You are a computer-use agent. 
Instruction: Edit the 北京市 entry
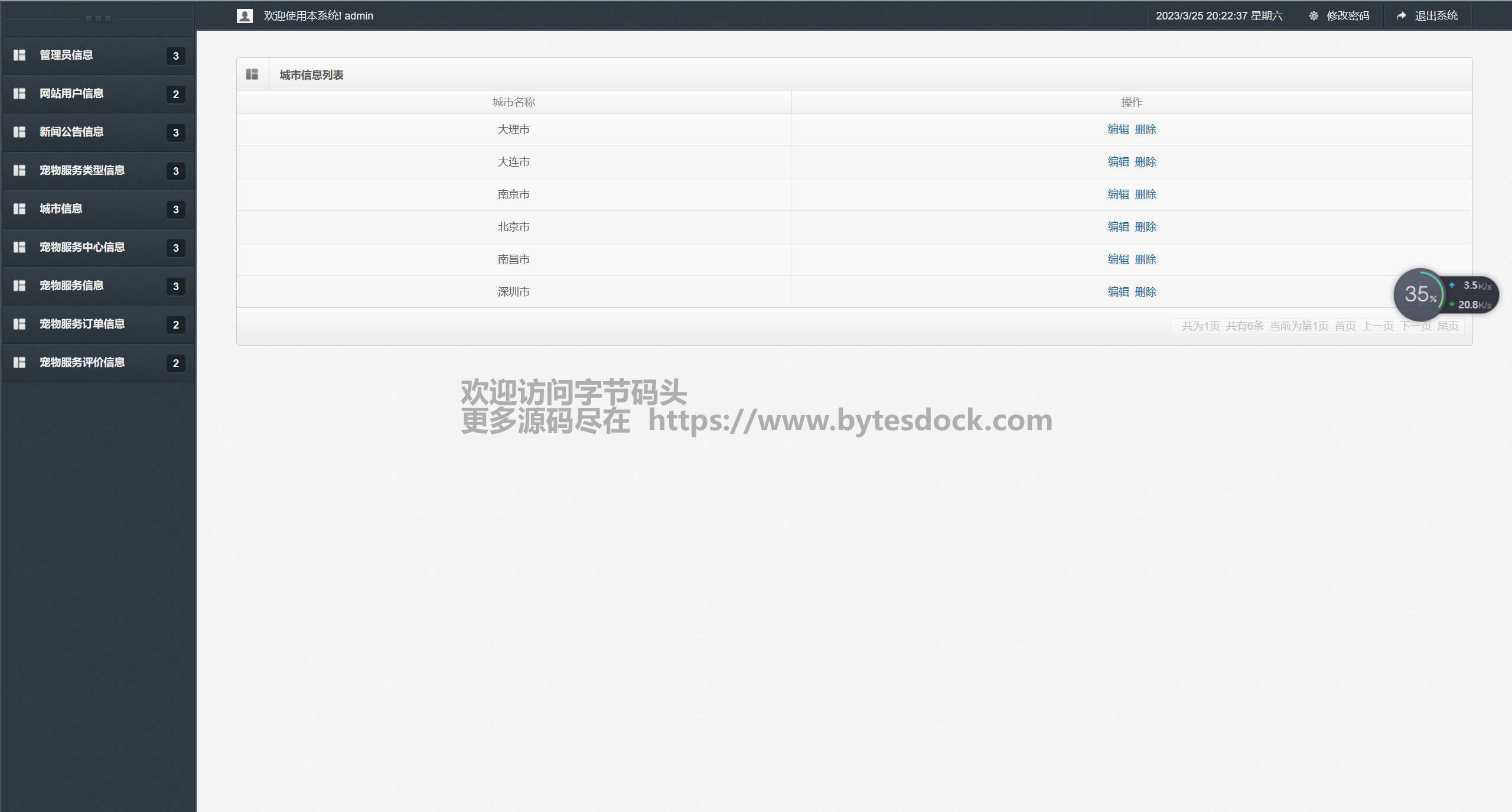(1117, 227)
